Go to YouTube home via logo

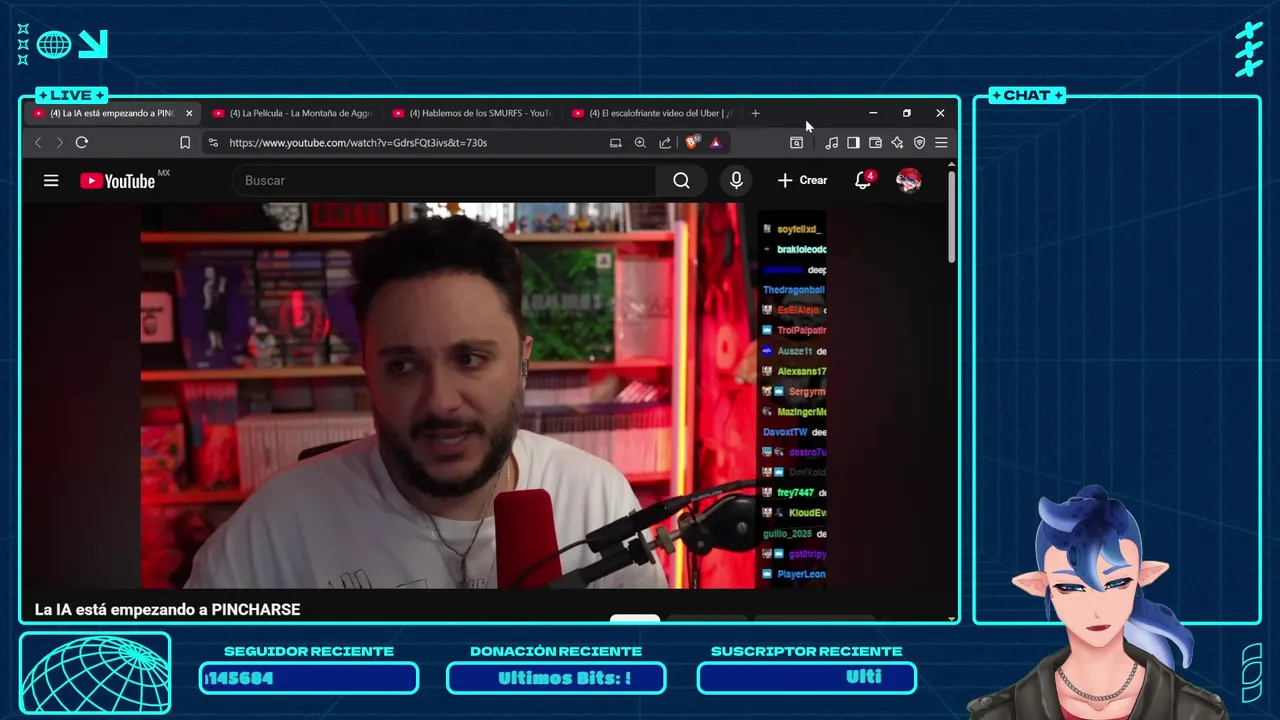118,181
